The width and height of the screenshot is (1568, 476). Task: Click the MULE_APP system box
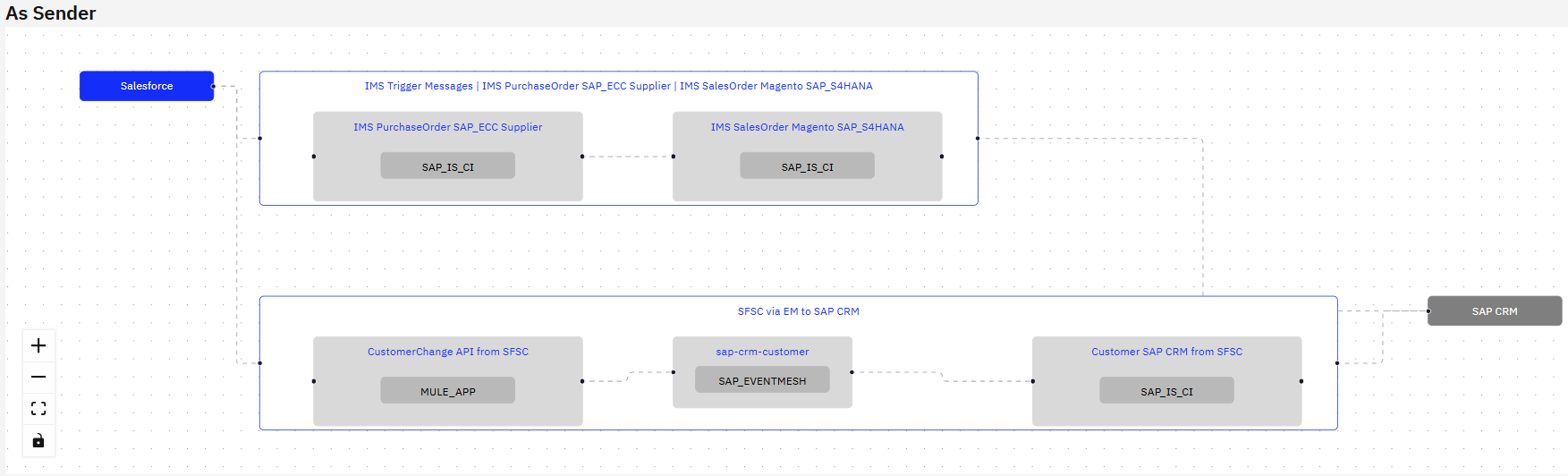[447, 391]
